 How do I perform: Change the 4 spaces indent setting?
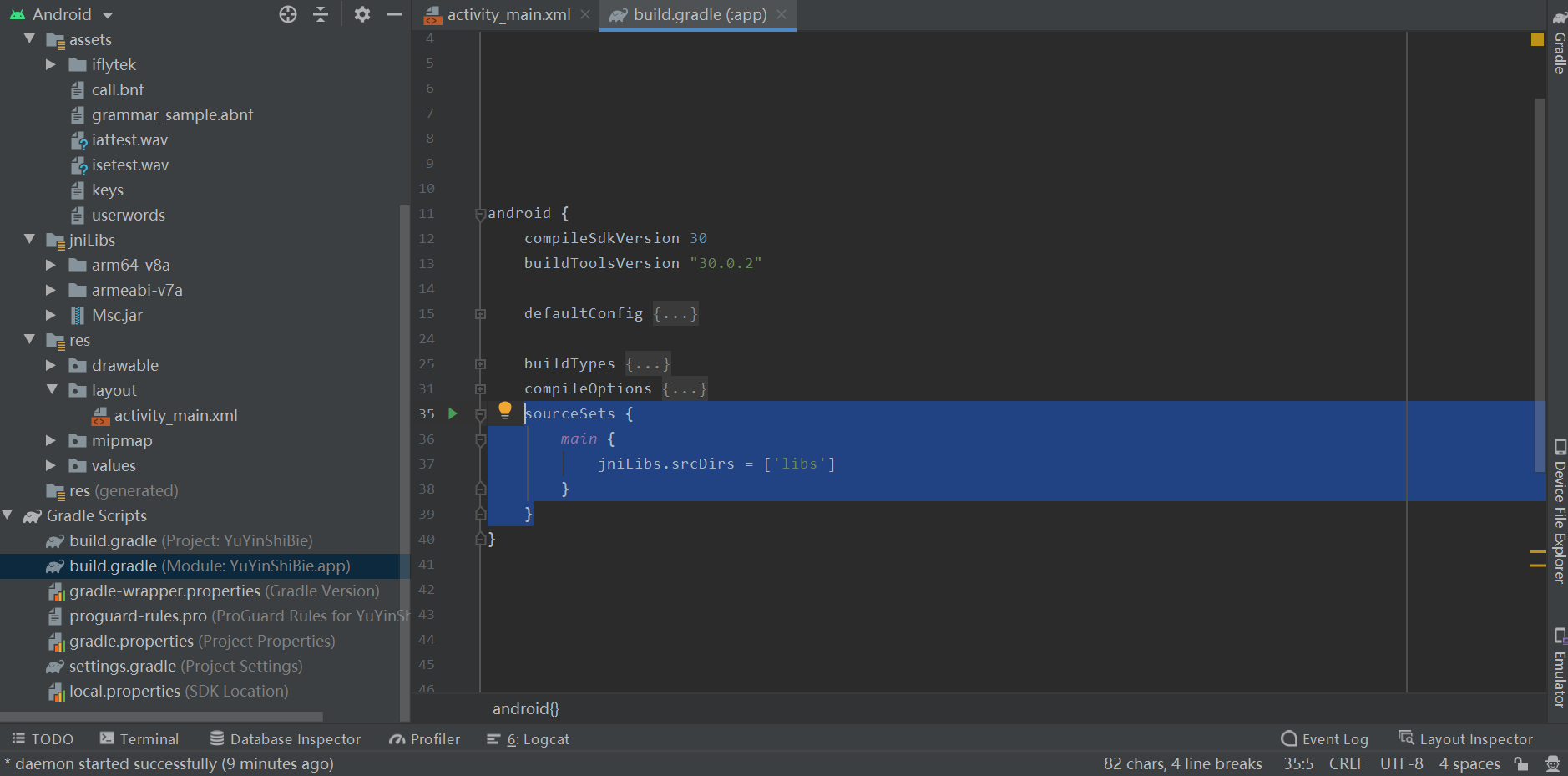pyautogui.click(x=1469, y=763)
